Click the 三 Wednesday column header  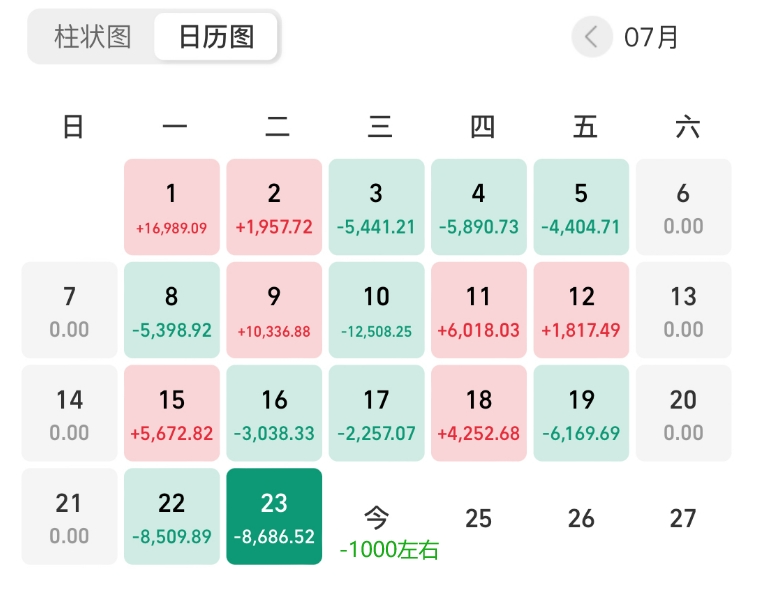click(x=379, y=127)
